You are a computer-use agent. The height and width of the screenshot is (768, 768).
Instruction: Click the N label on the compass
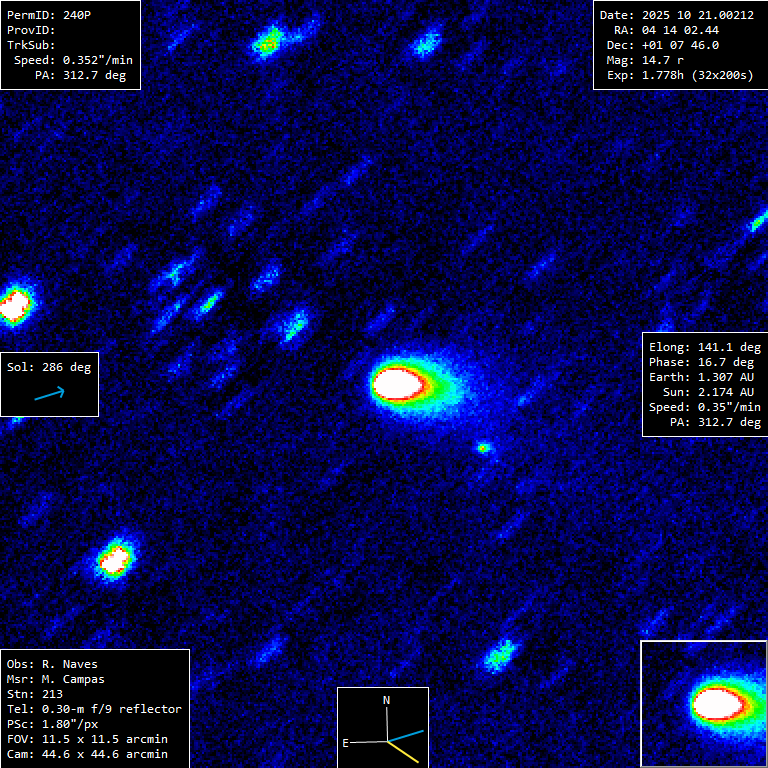pos(386,701)
